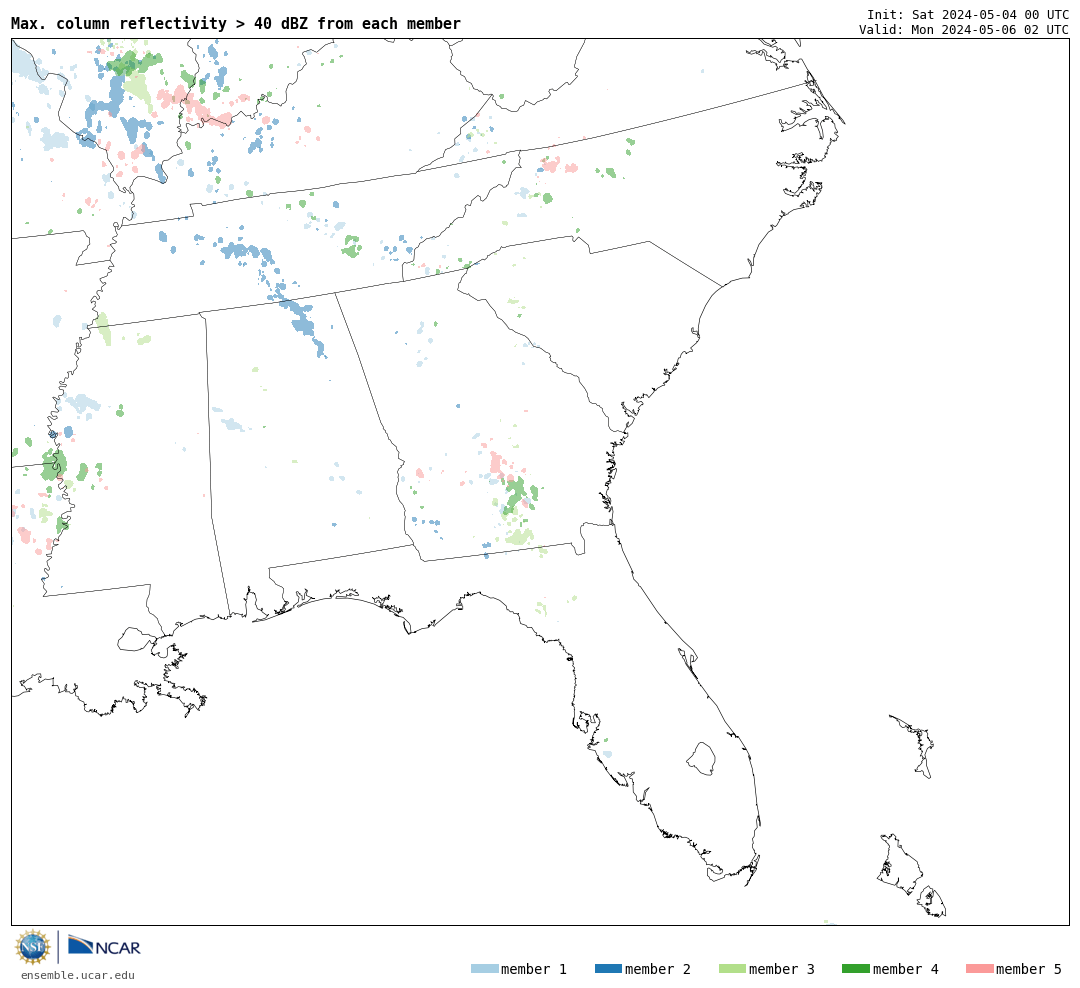The image size is (1080, 988).
Task: Click the member 5 pink swatch
Action: (979, 969)
